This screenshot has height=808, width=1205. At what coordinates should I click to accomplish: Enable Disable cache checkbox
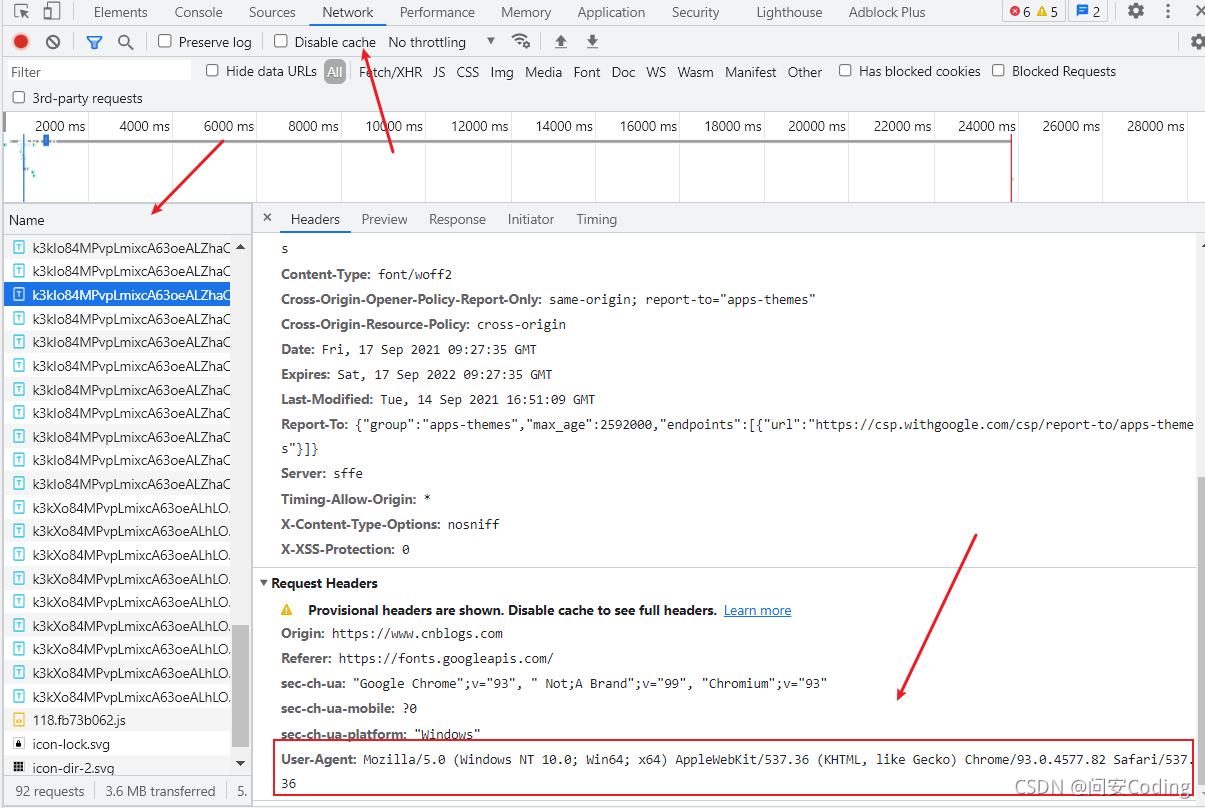pyautogui.click(x=281, y=41)
